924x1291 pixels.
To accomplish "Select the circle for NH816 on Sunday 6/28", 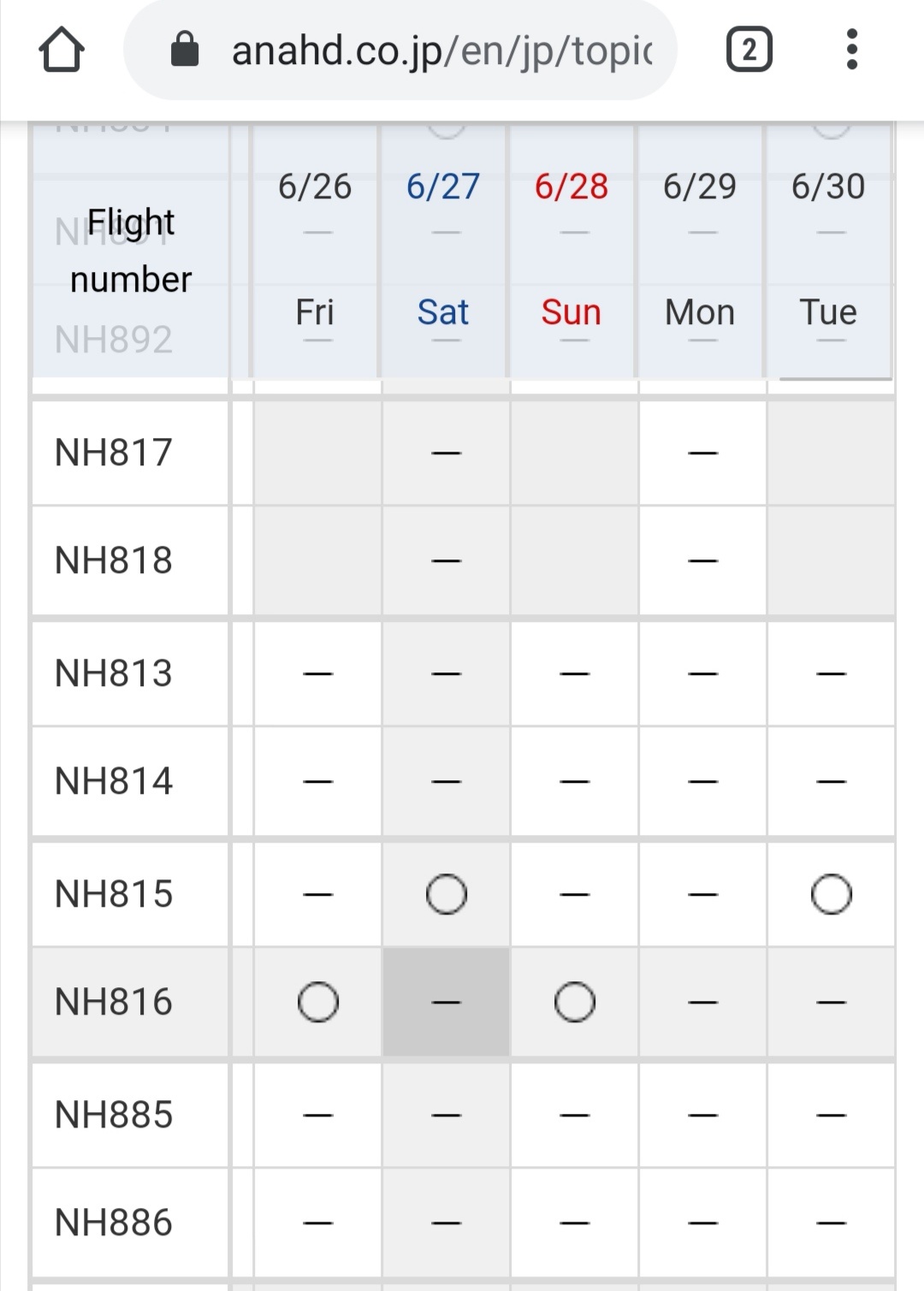I will (x=574, y=1002).
